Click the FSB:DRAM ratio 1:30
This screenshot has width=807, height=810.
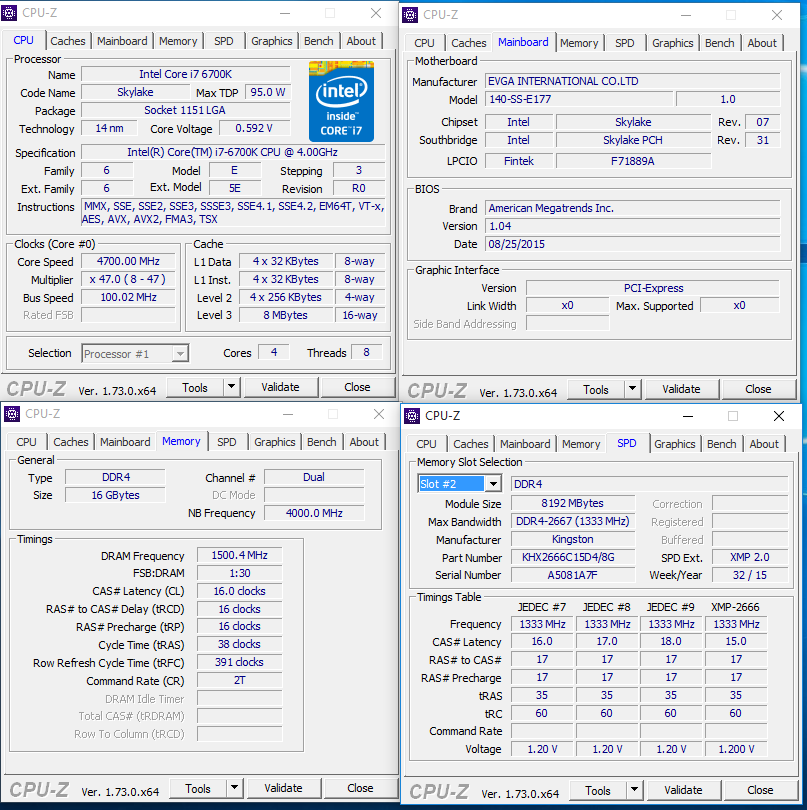point(240,573)
